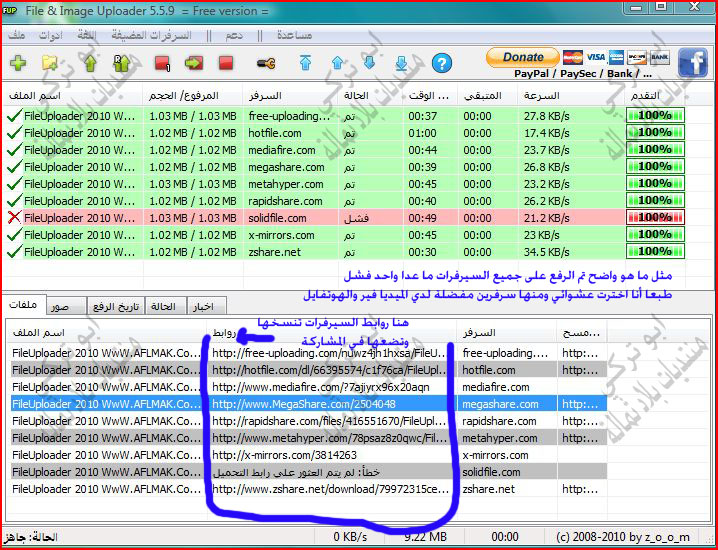Click the double green arrows re-upload icon
This screenshot has width=718, height=550.
point(121,63)
